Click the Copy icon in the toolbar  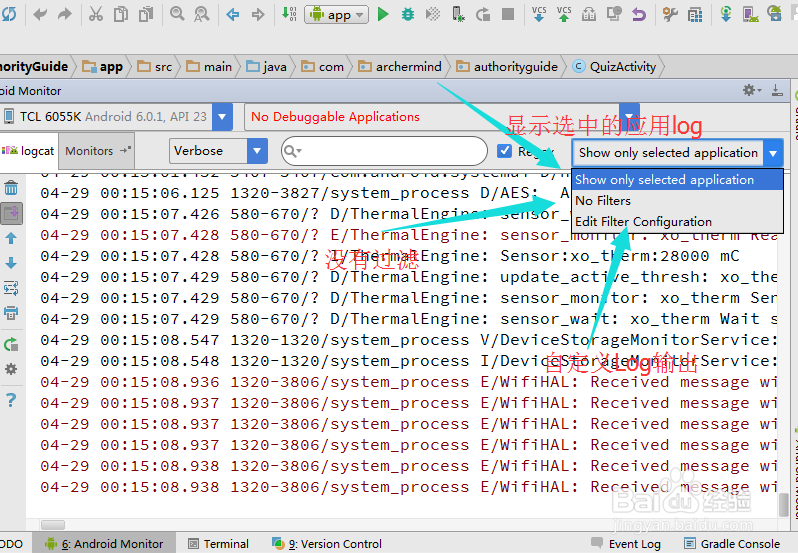point(121,14)
